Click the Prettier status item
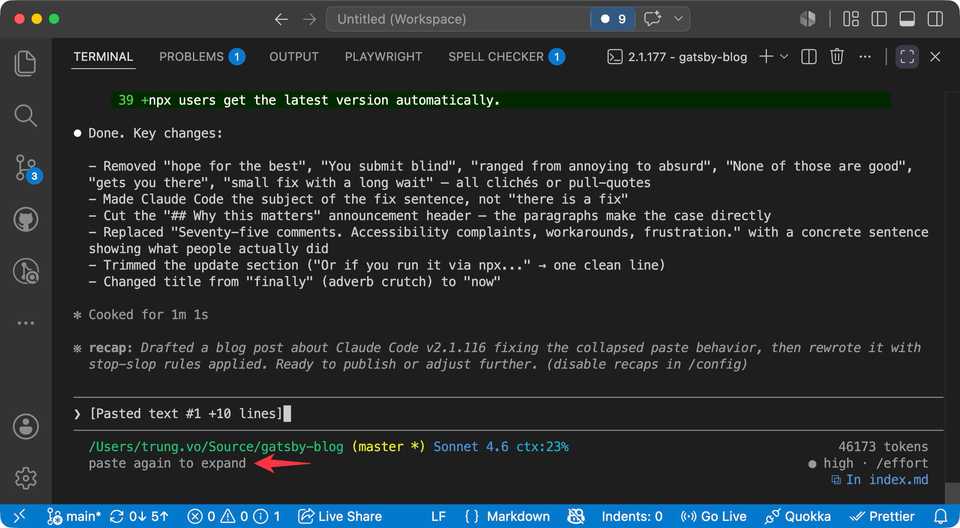Viewport: 960px width, 528px height. click(x=881, y=516)
